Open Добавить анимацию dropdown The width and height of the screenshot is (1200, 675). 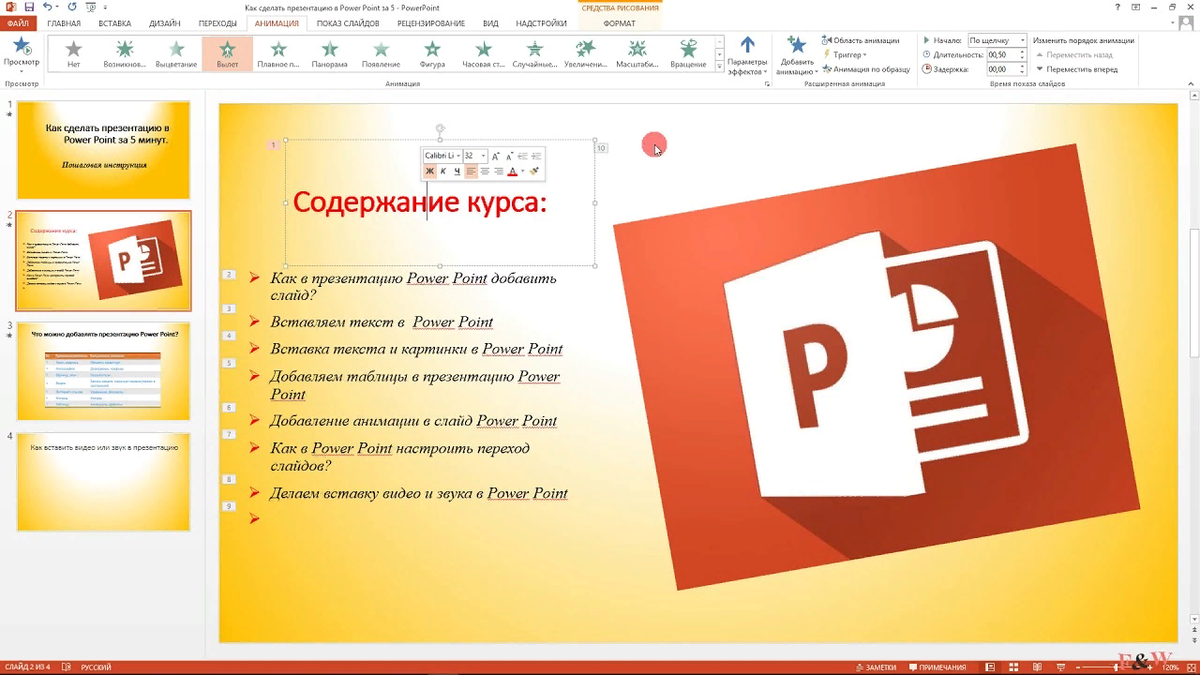pos(797,56)
